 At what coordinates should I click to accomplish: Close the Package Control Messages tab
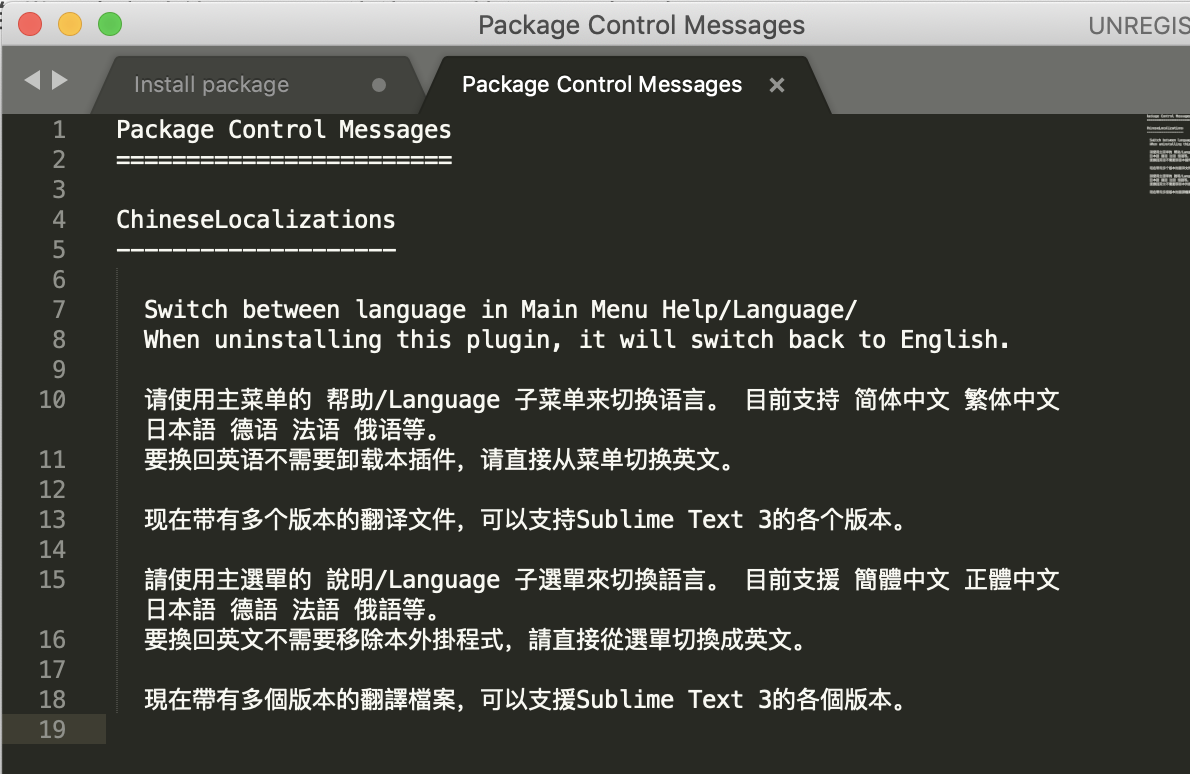click(776, 85)
